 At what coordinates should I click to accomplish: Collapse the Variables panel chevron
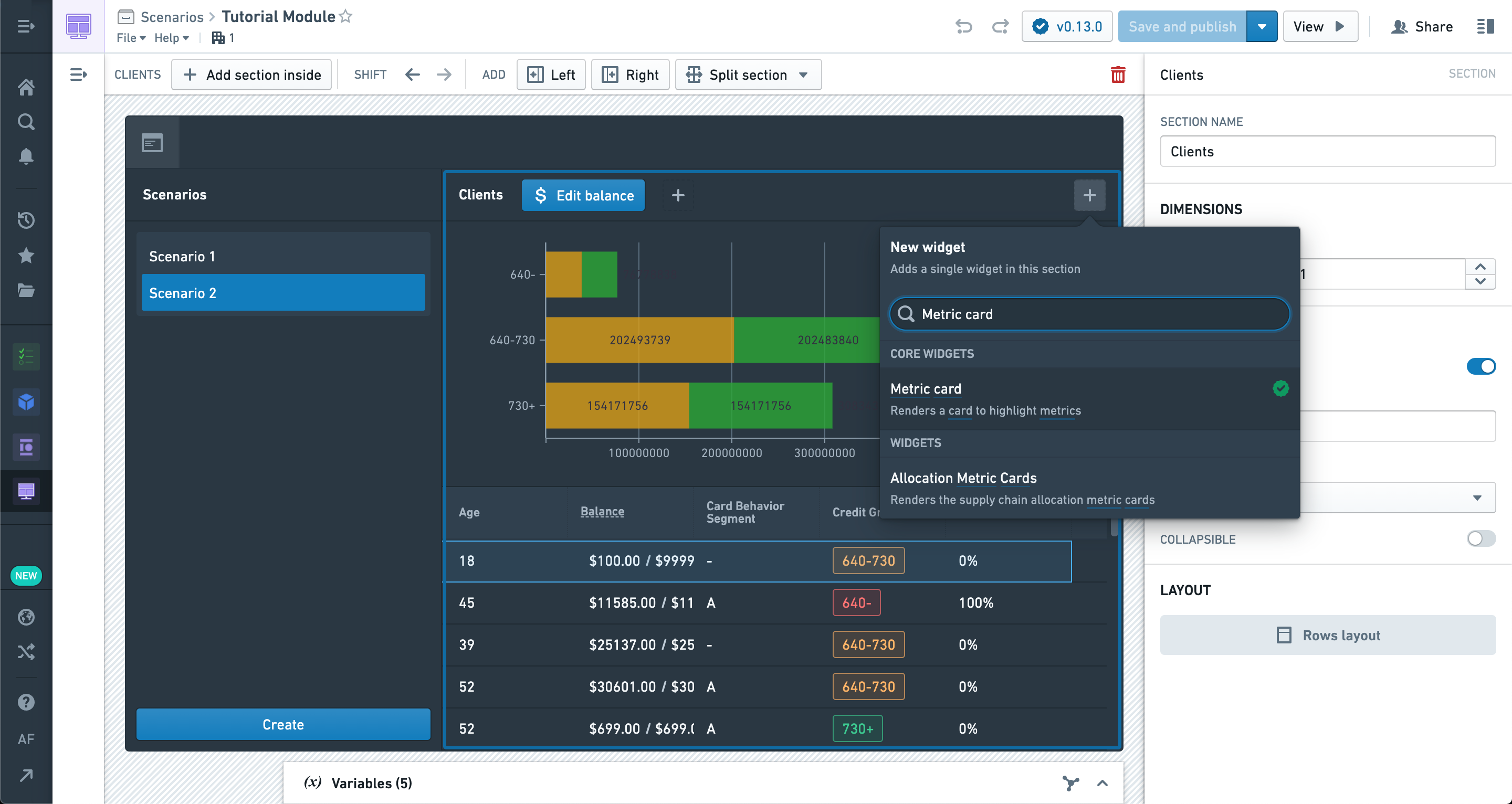(x=1102, y=783)
